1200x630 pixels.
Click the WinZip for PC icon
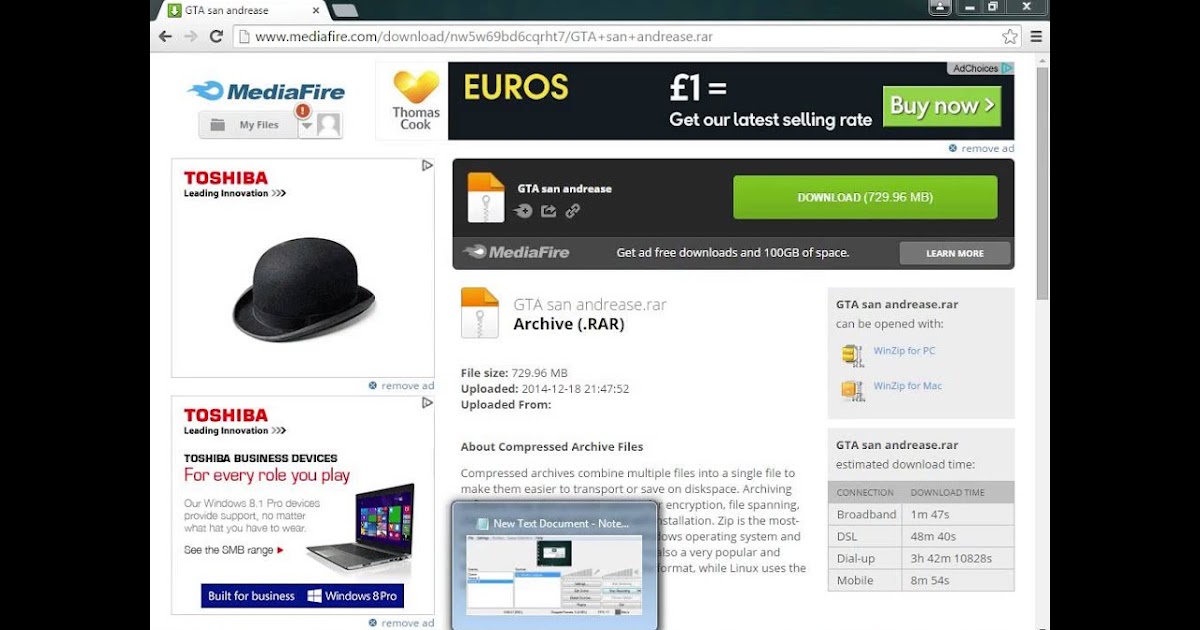852,355
